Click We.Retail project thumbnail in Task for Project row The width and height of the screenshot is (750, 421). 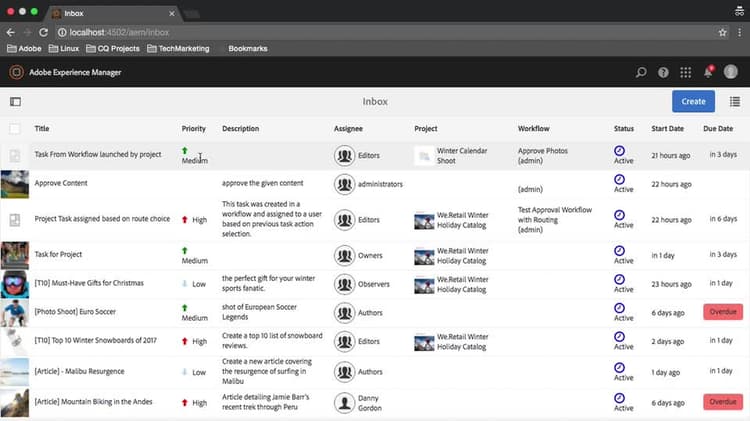click(424, 256)
